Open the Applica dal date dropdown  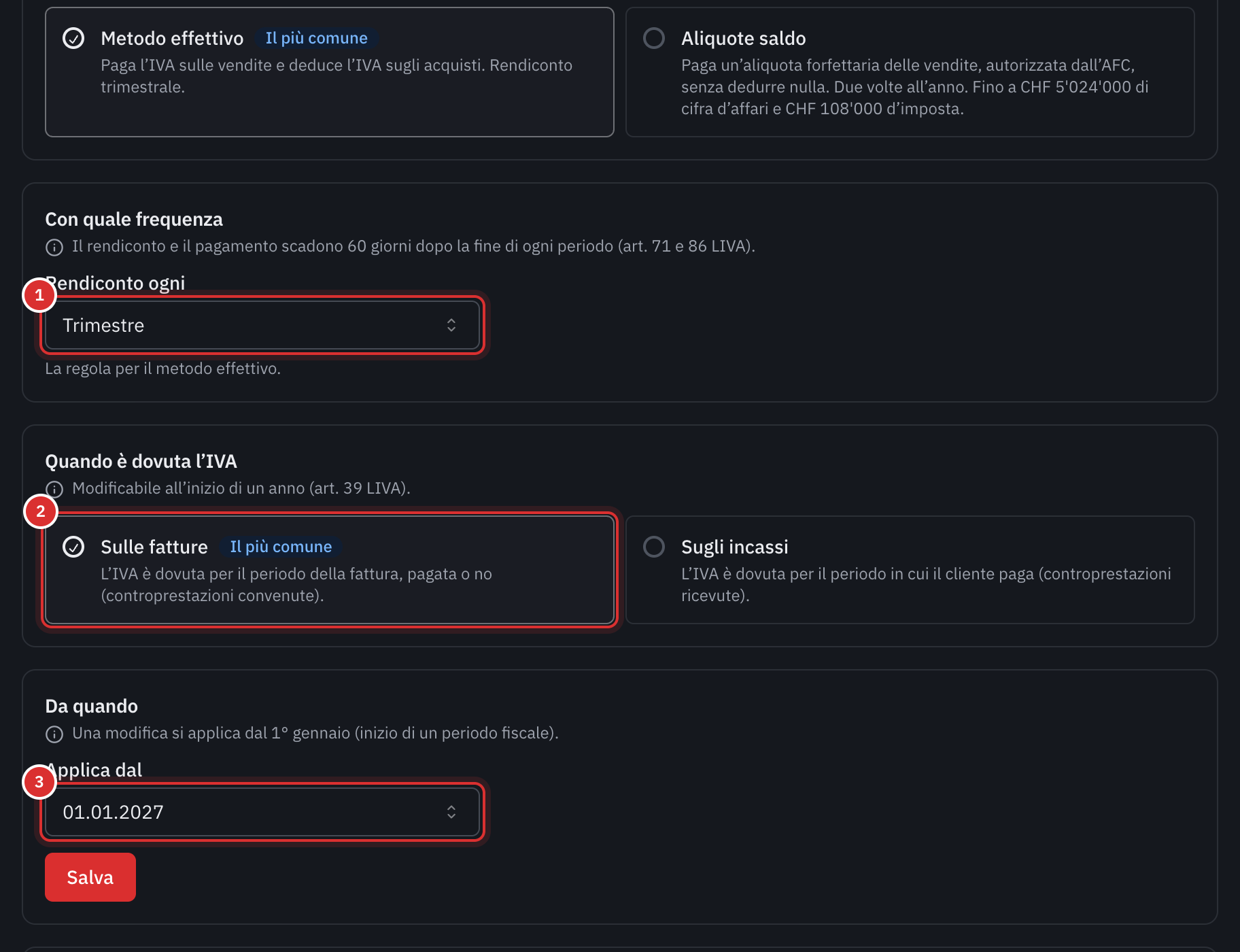[262, 812]
